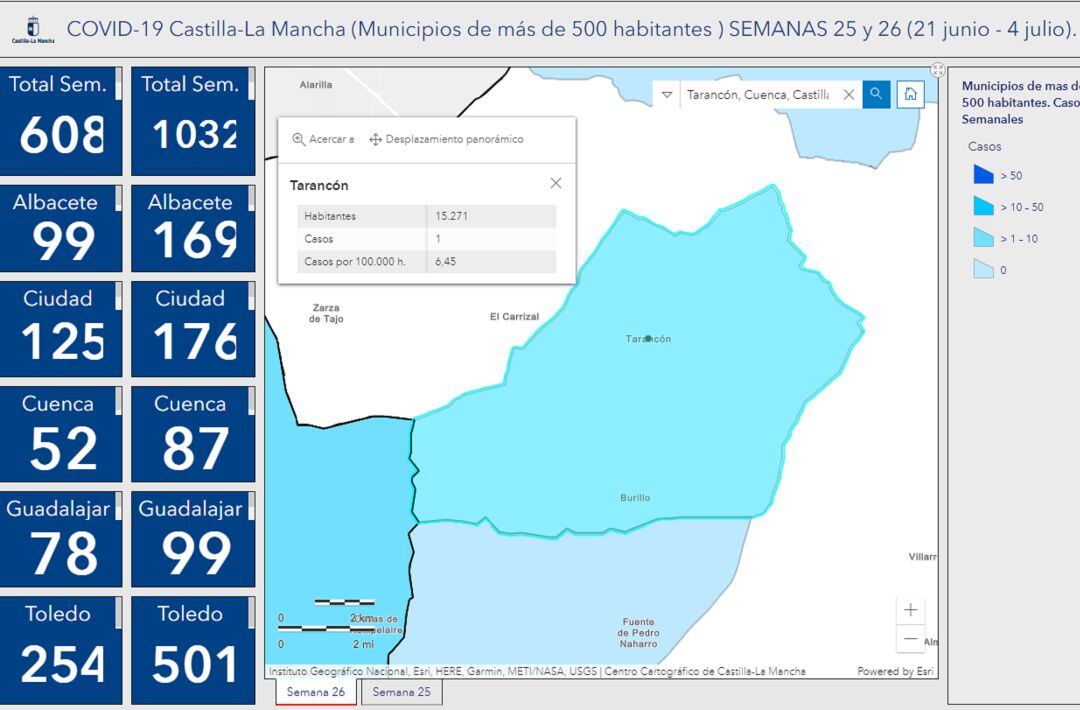Screen dimensions: 1080x710
Task: Click the top-right expand widget icon
Action: pos(938,70)
